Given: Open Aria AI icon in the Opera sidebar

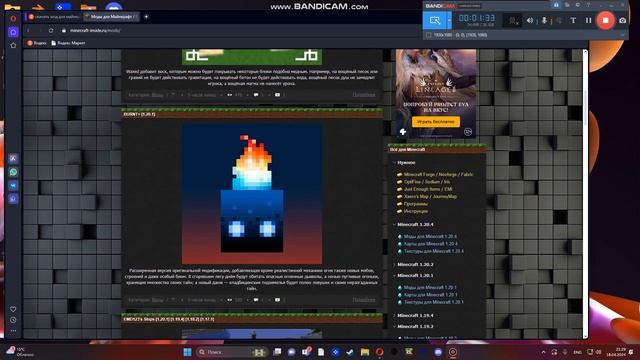Looking at the screenshot, I should 13,158.
